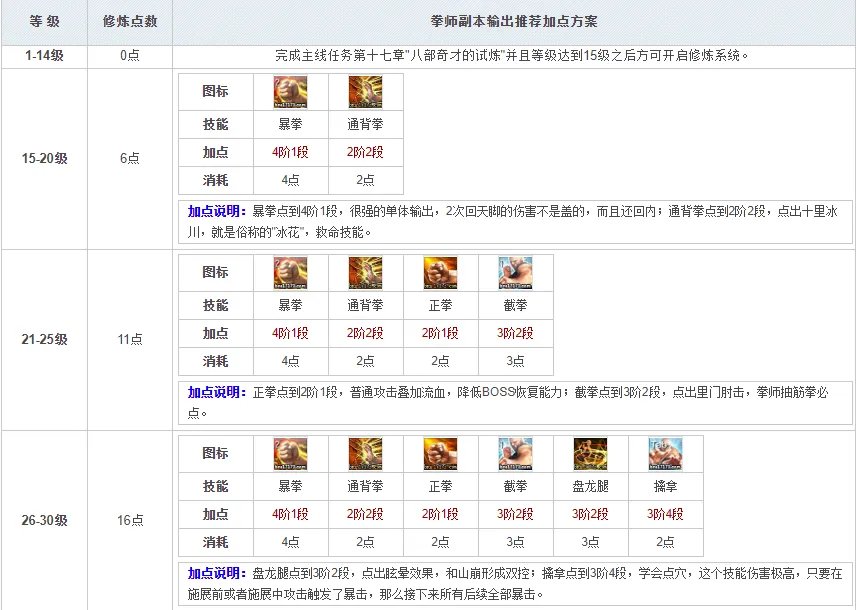Screen dimensions: 856x610
Task: Click the 通背拳 icon in the 21-25级 table
Action: coord(365,273)
